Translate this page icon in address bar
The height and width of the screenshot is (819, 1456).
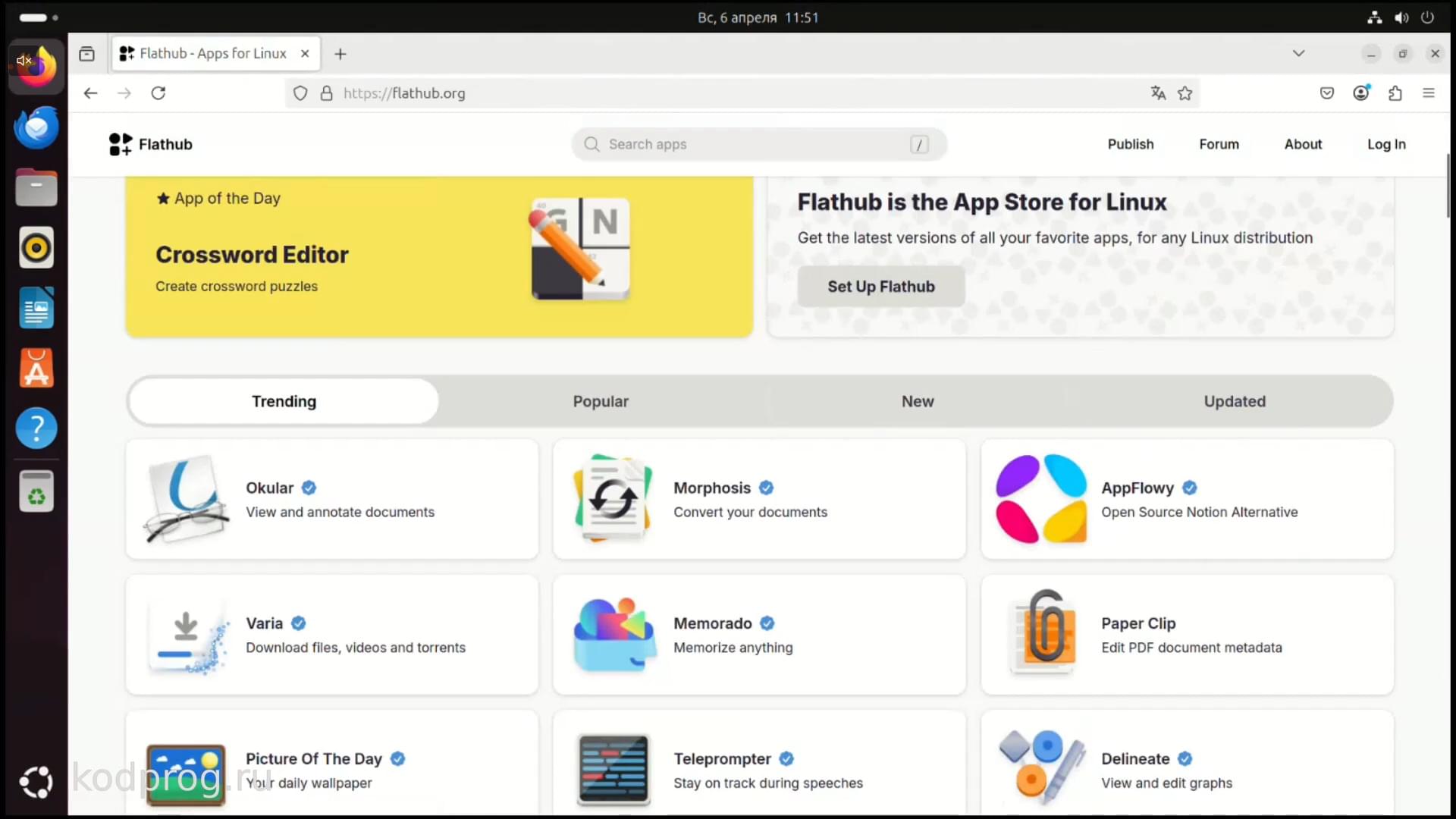point(1158,93)
